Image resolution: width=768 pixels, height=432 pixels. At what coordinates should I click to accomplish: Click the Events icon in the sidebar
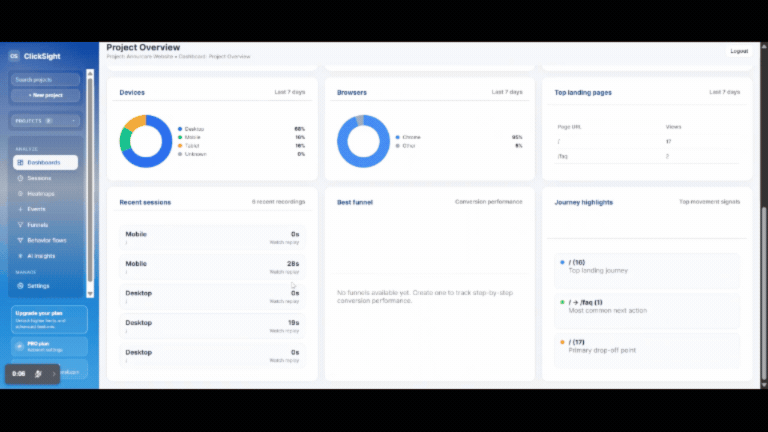[x=19, y=209]
